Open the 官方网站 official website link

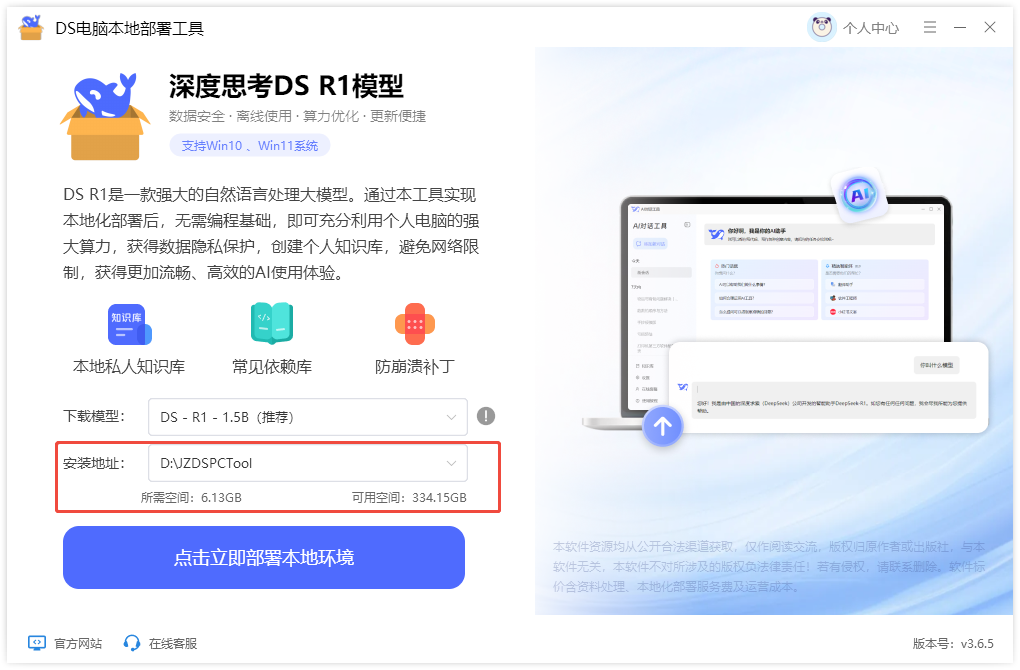(x=65, y=643)
